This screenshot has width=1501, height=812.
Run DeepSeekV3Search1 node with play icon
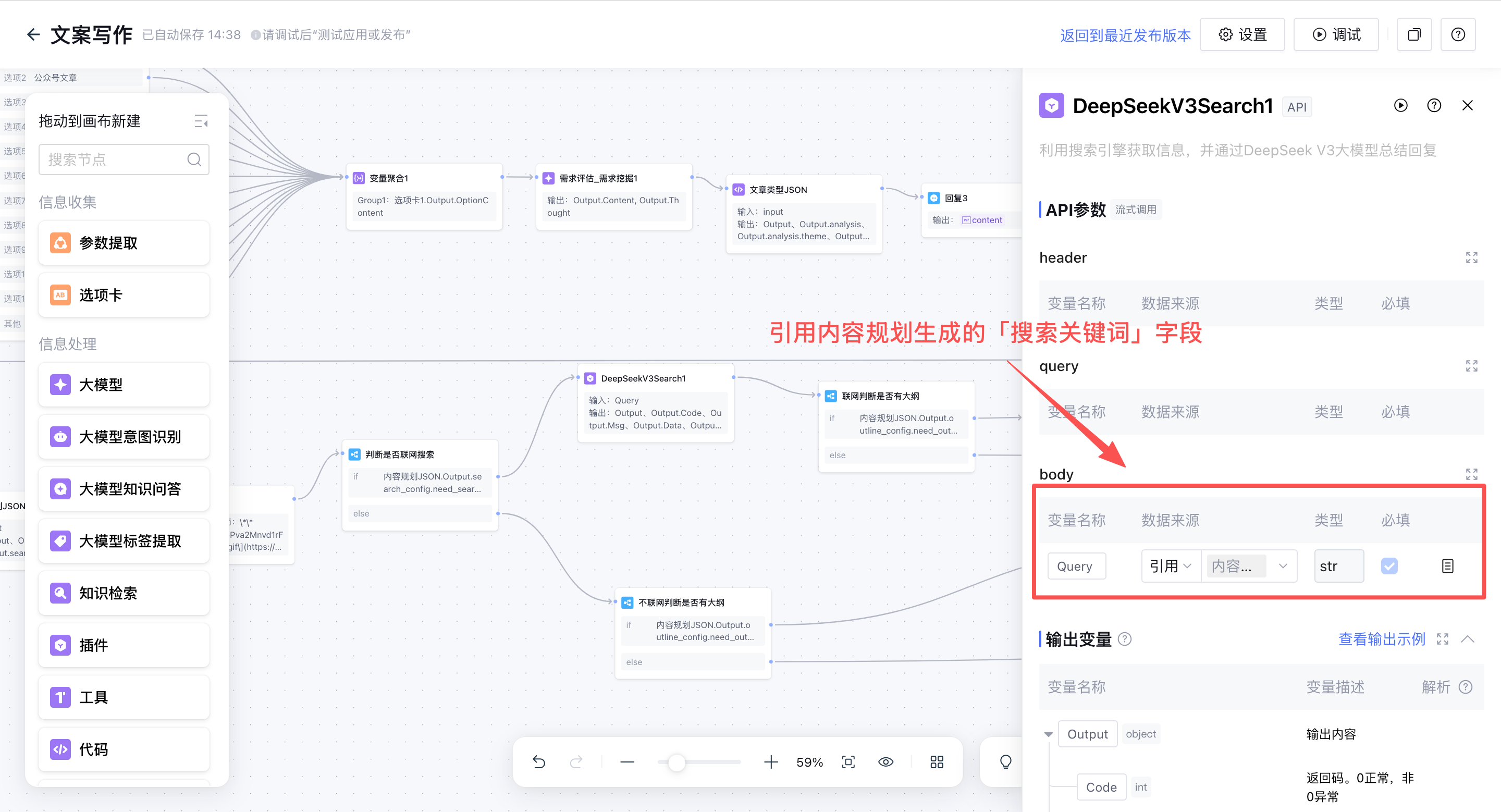pos(1400,105)
